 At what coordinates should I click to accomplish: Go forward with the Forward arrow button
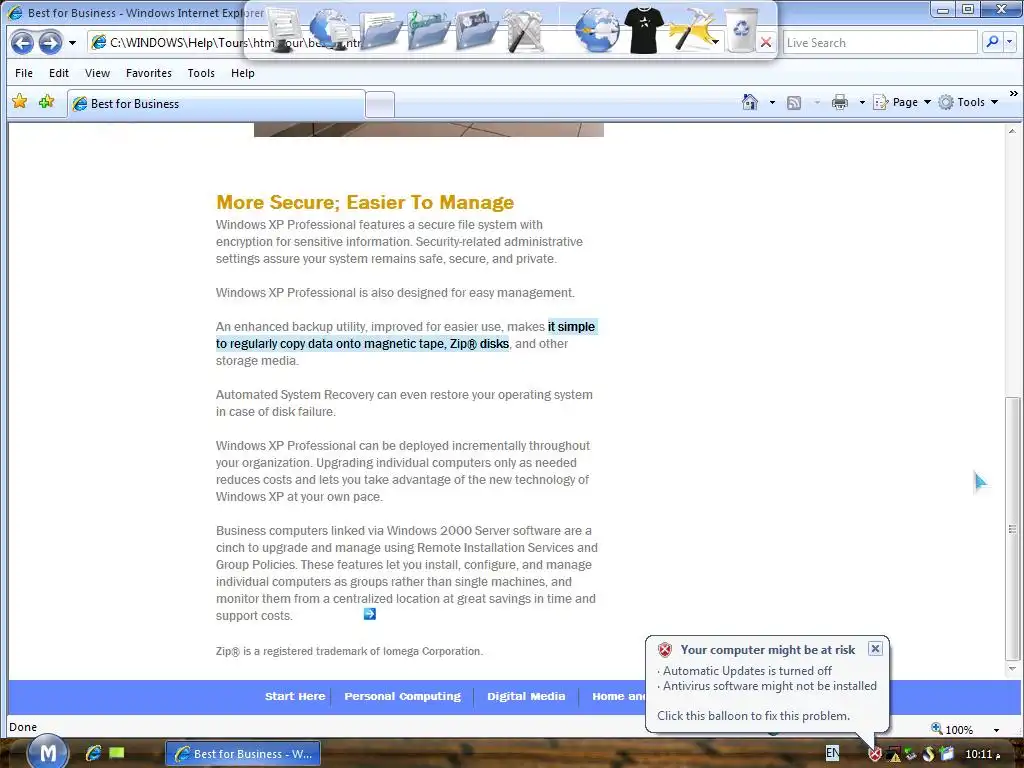tap(50, 43)
